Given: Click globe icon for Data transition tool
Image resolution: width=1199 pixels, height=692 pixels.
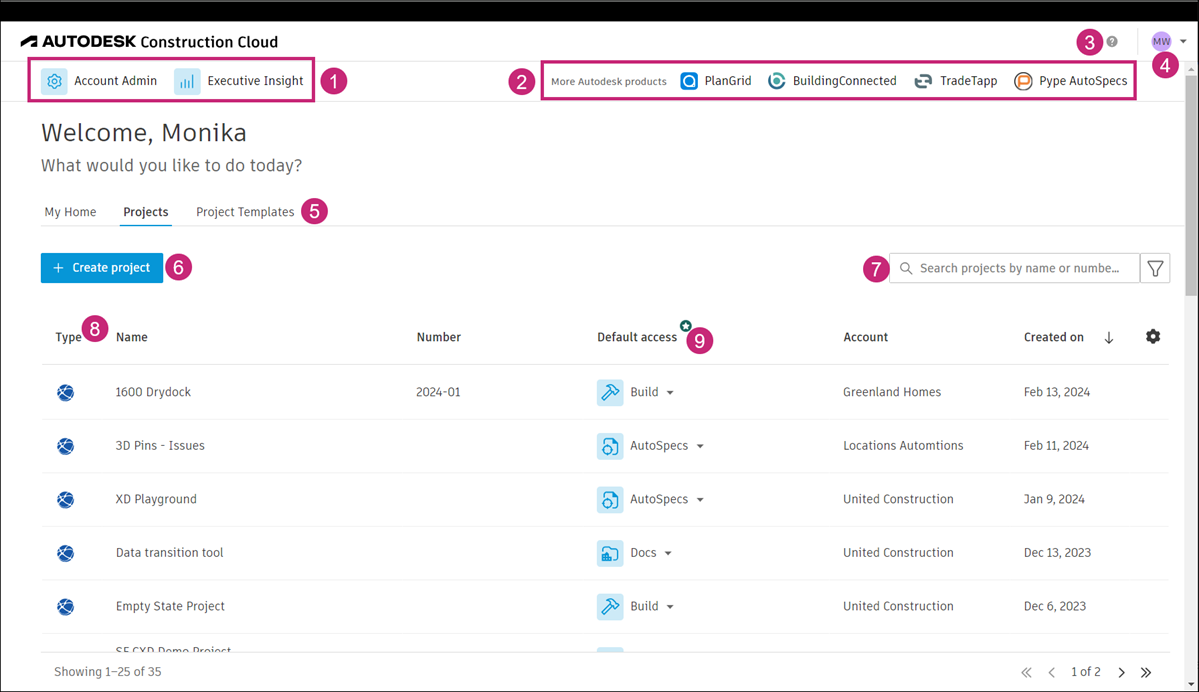Looking at the screenshot, I should (66, 553).
